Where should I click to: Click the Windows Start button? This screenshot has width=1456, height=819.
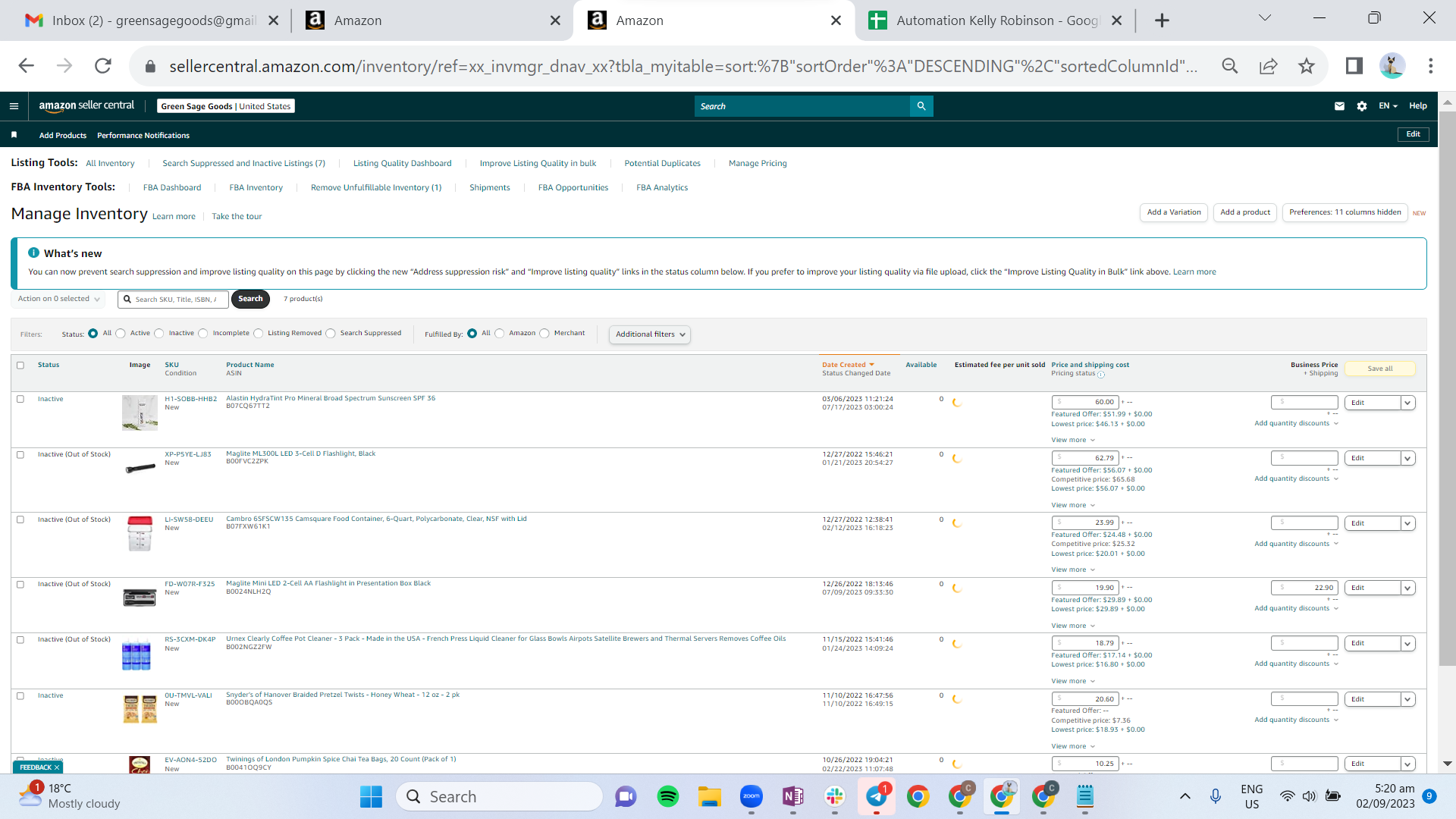click(x=371, y=796)
